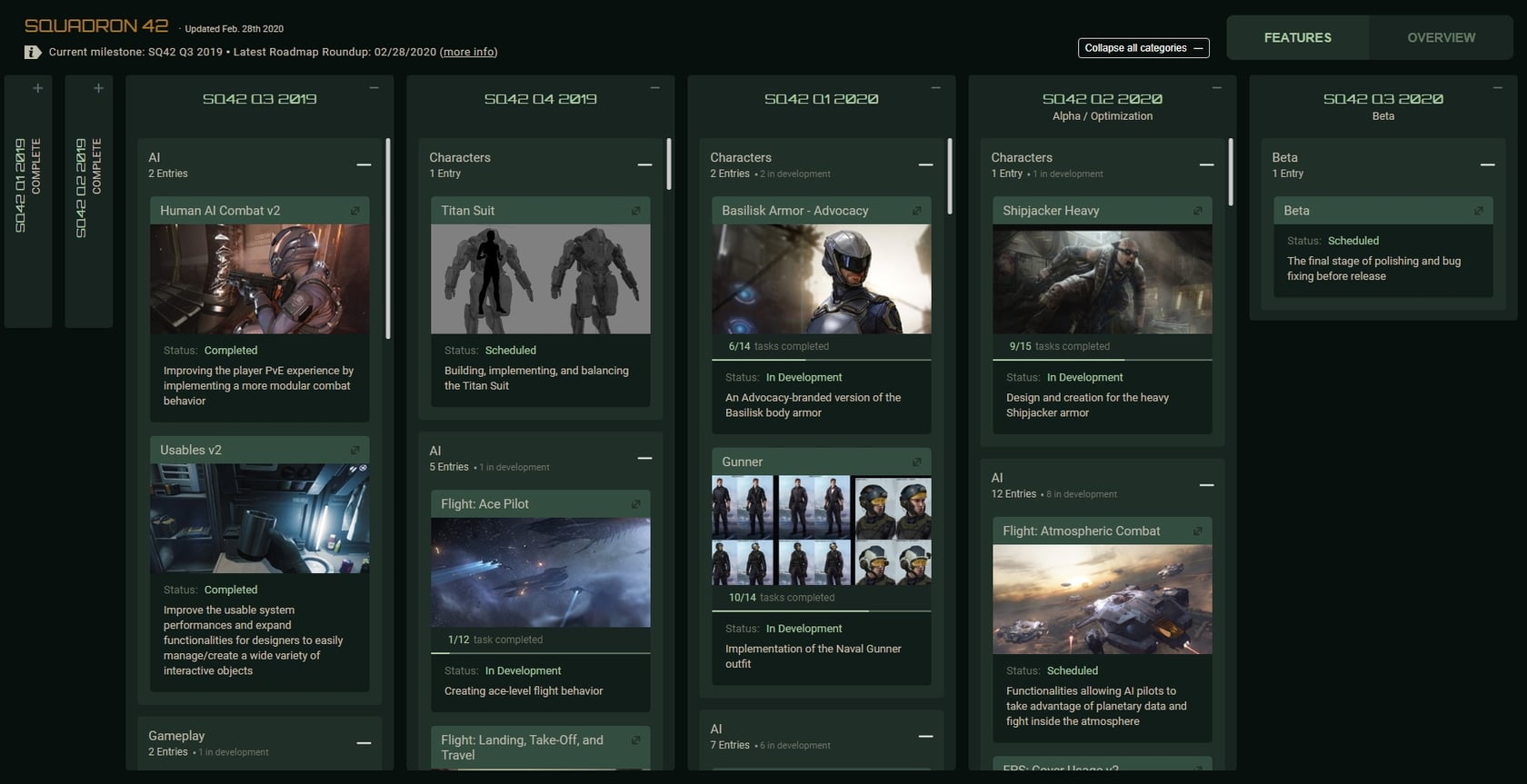Minimize the SQ42 Q3 2019 column
This screenshot has width=1527, height=784.
pyautogui.click(x=374, y=88)
